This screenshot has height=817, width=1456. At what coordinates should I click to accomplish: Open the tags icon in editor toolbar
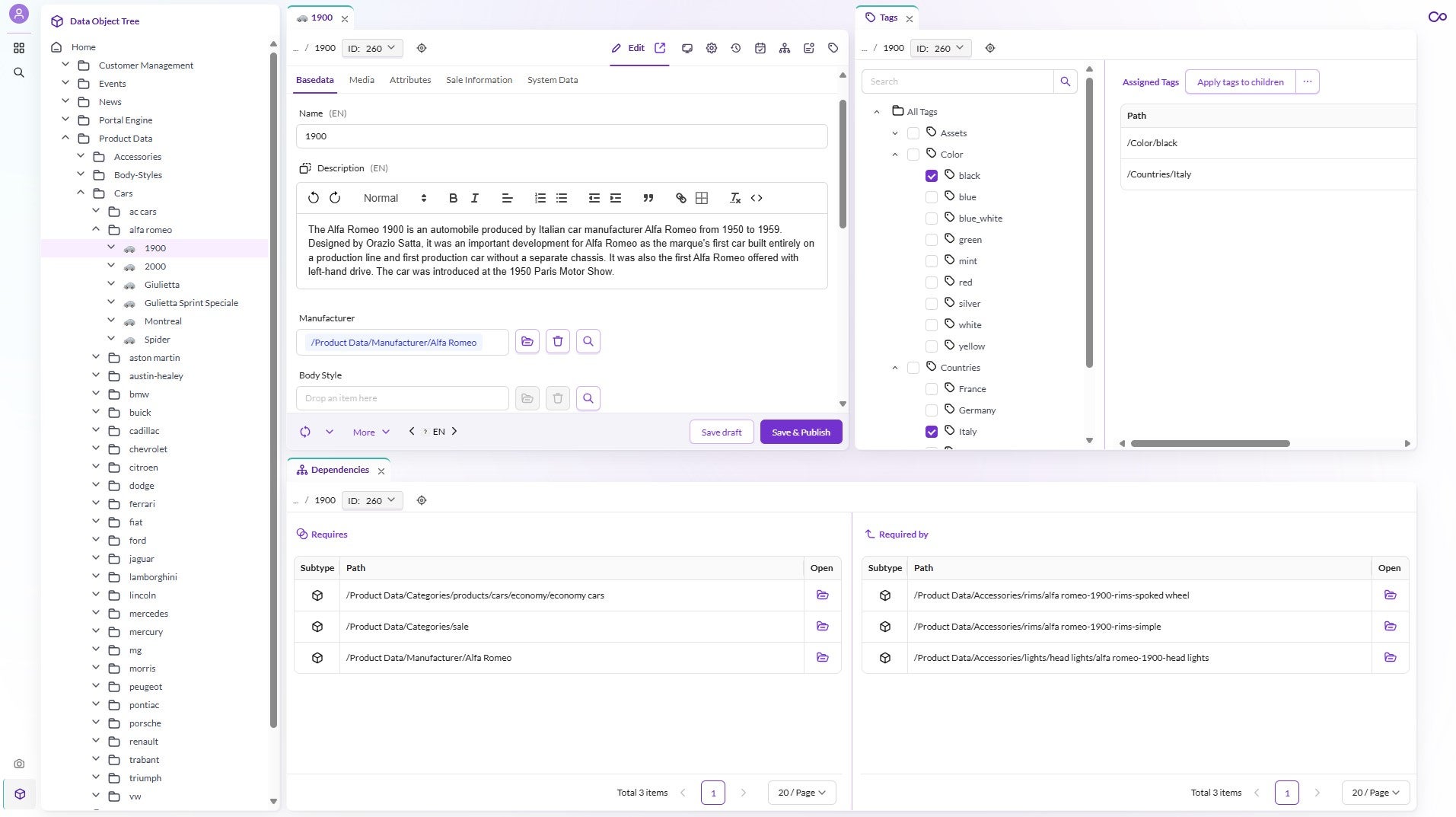tap(833, 48)
